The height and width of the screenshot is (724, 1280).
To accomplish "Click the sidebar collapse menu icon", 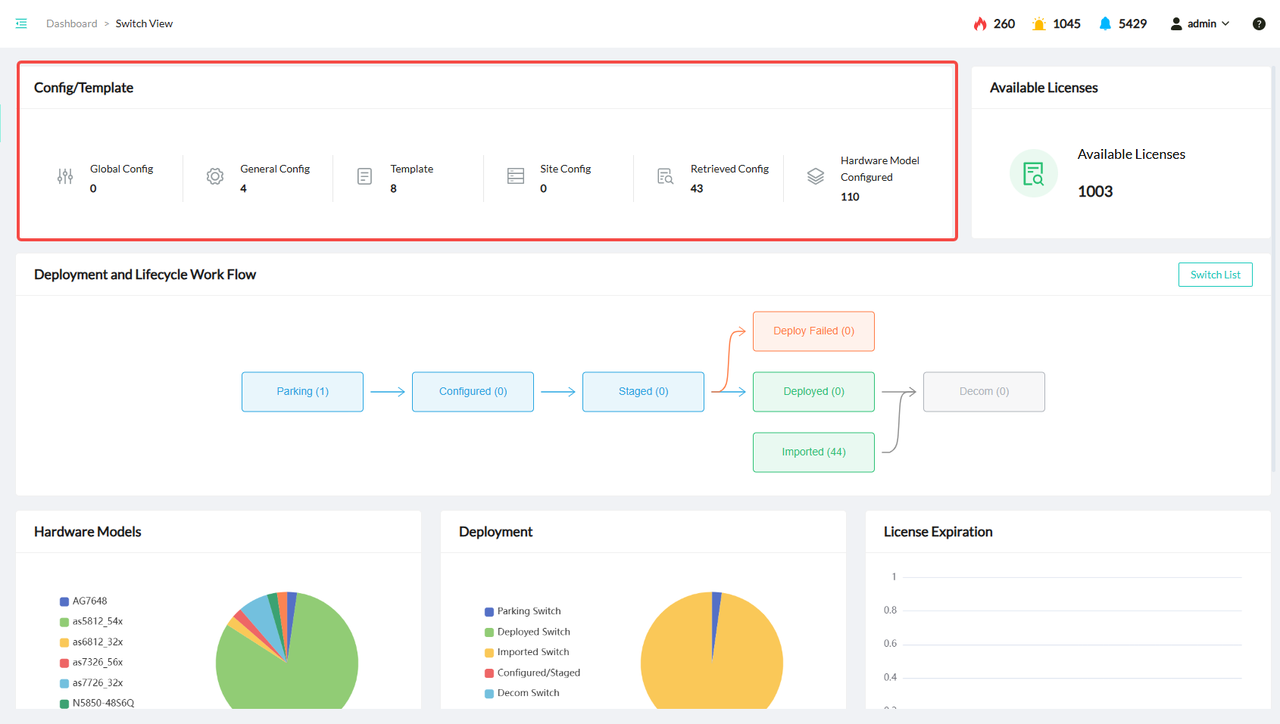I will pyautogui.click(x=21, y=23).
